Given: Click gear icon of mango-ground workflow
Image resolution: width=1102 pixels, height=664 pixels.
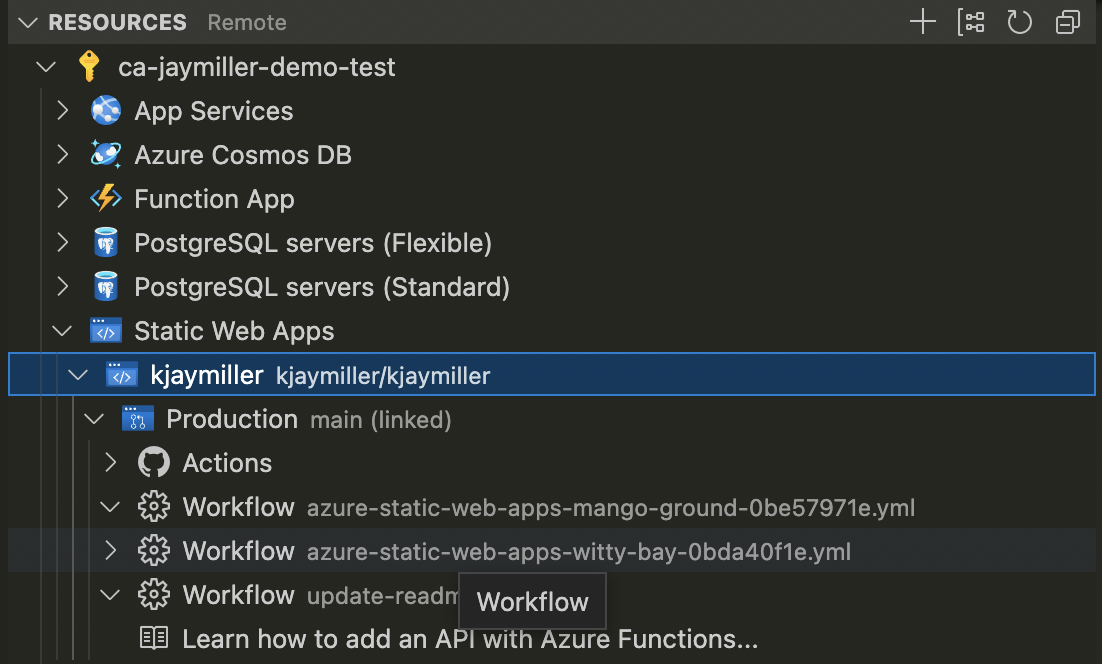Looking at the screenshot, I should [154, 507].
